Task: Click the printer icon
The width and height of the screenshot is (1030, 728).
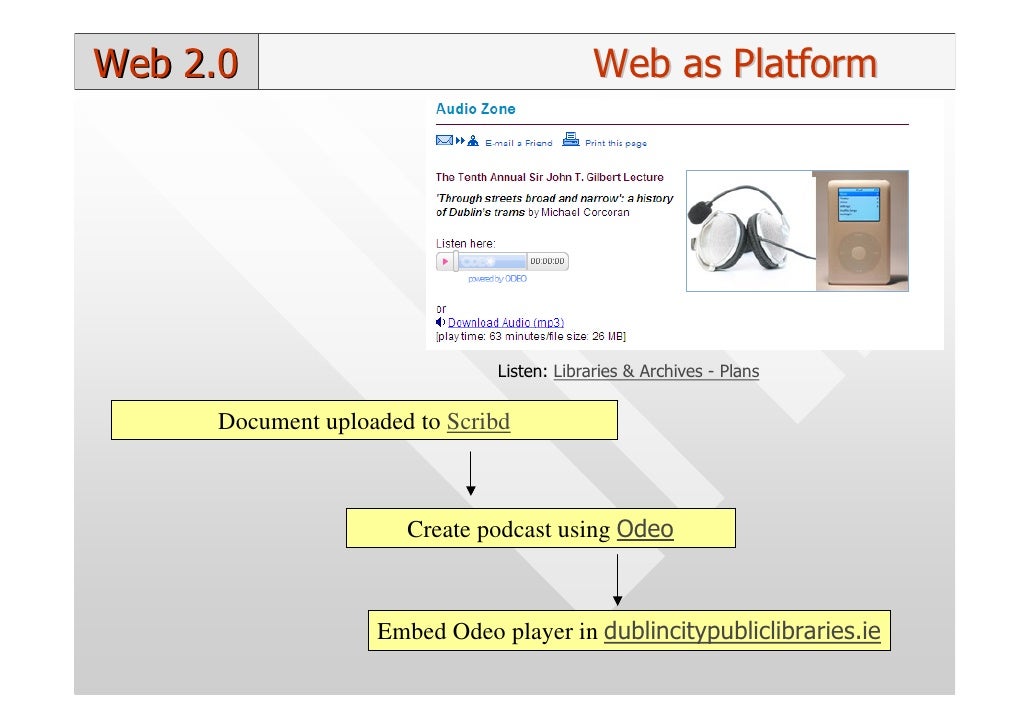Action: click(571, 139)
